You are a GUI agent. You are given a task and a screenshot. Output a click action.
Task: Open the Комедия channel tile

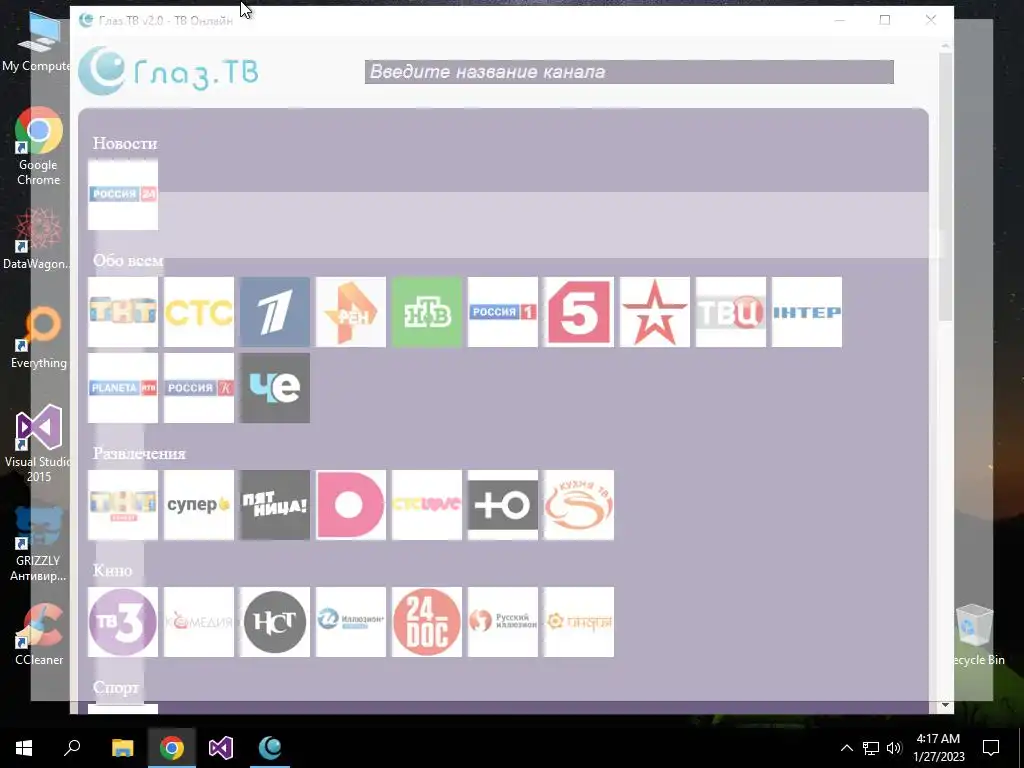199,622
